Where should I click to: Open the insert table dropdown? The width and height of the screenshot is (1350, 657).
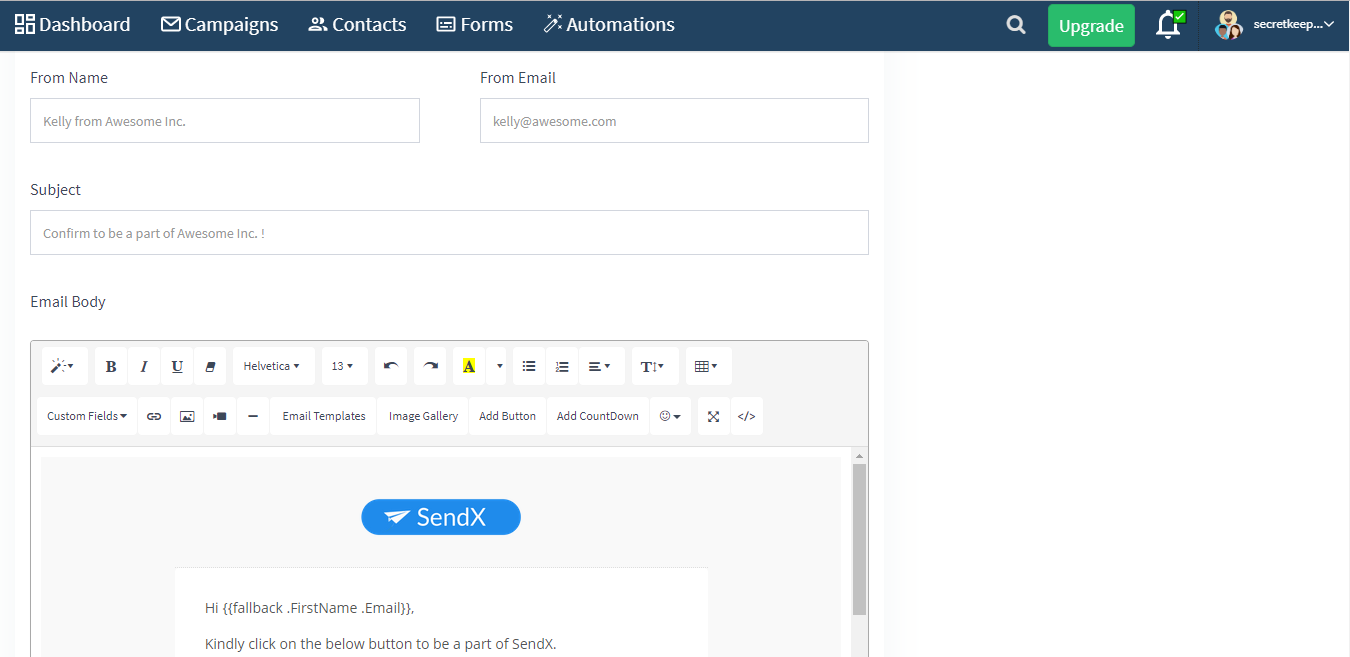(708, 366)
